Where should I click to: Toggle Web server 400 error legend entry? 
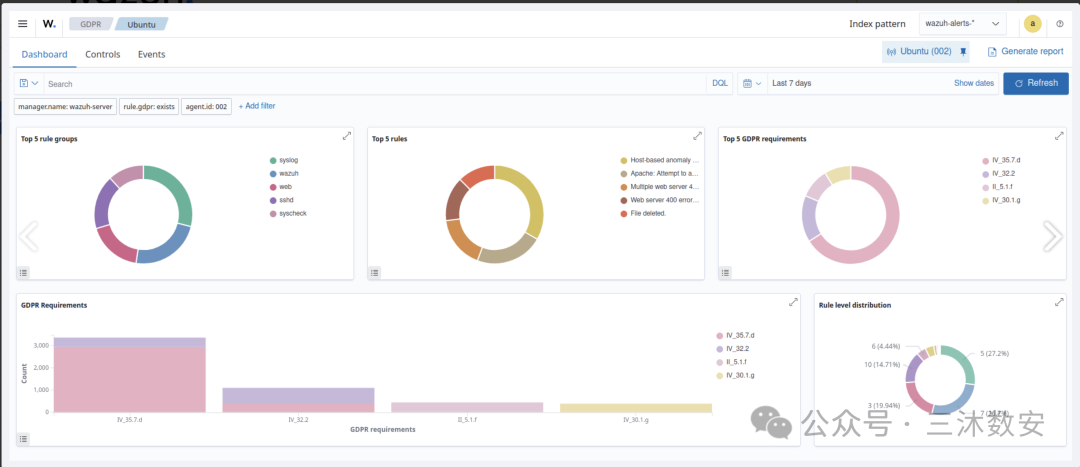tap(661, 200)
